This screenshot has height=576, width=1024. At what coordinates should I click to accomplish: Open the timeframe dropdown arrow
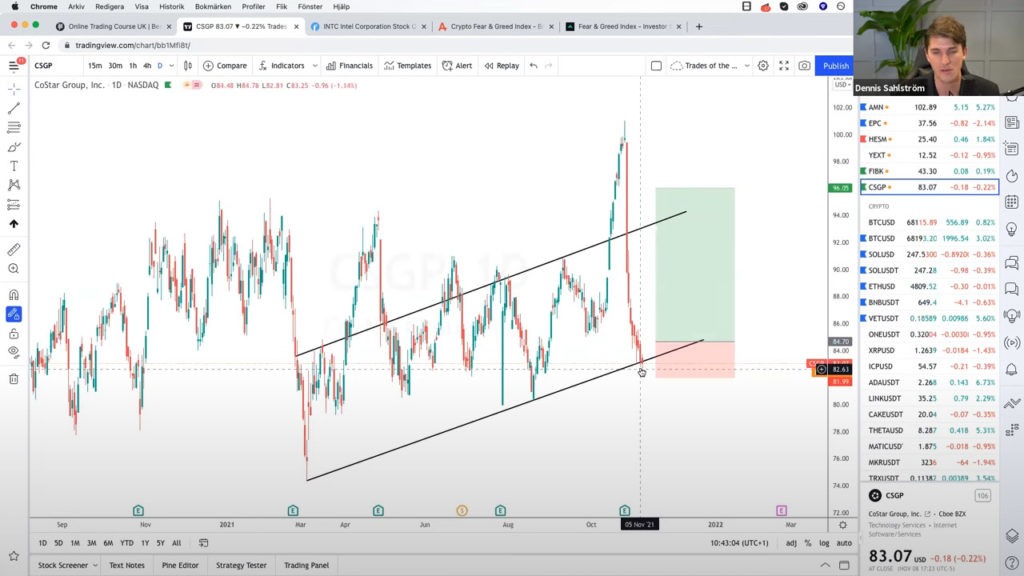(172, 65)
